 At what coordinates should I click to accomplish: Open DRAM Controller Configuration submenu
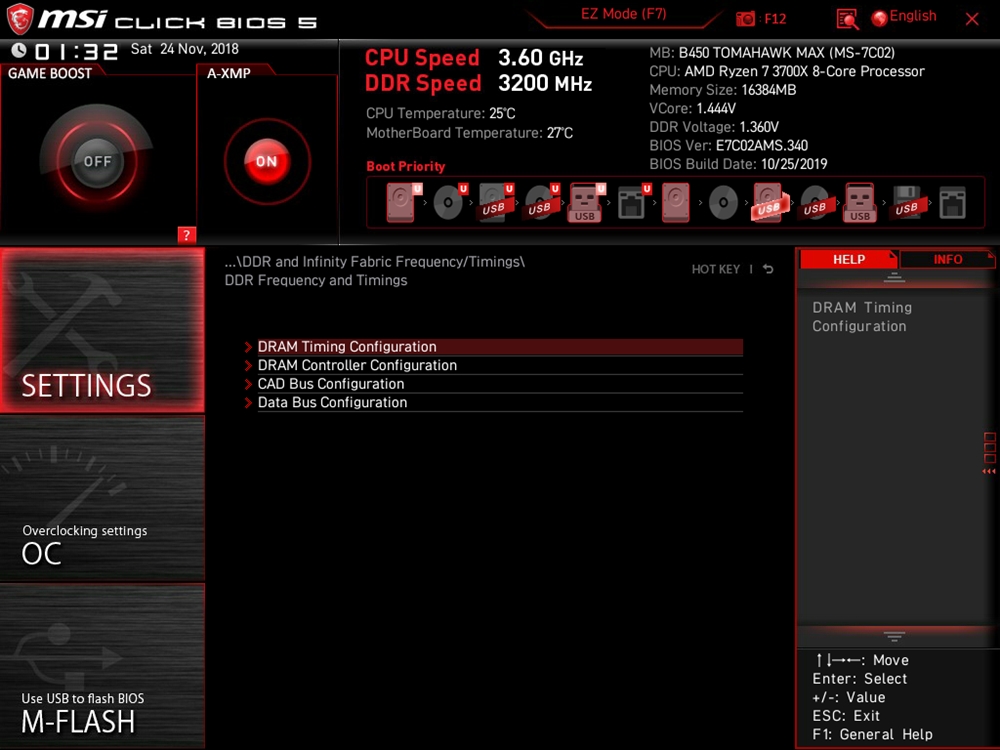(500, 365)
